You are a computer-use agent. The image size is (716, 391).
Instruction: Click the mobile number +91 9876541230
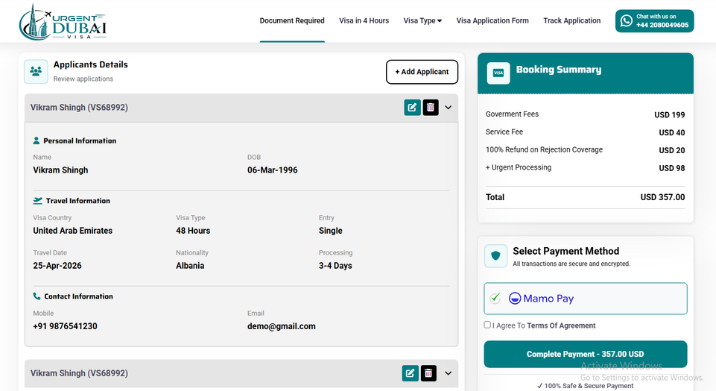click(x=65, y=326)
